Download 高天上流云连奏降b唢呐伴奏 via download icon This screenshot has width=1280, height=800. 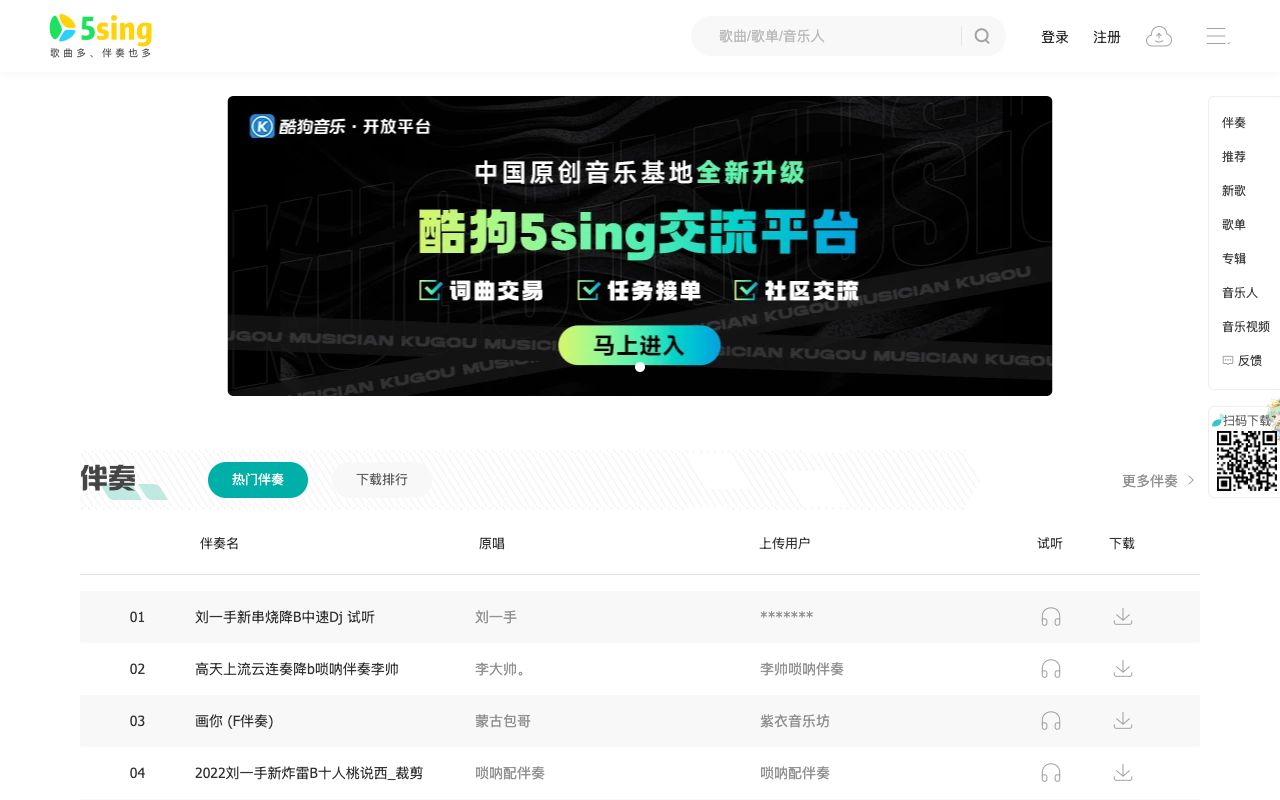click(x=1123, y=669)
